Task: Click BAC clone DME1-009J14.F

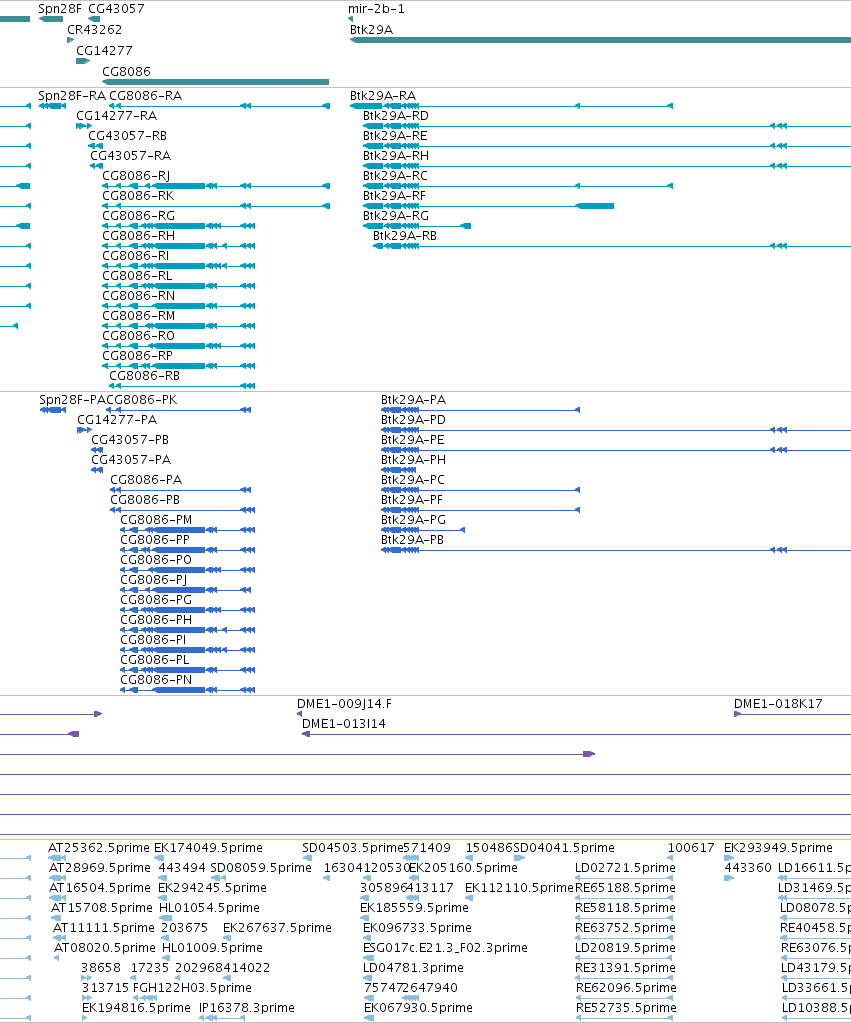Action: point(345,704)
